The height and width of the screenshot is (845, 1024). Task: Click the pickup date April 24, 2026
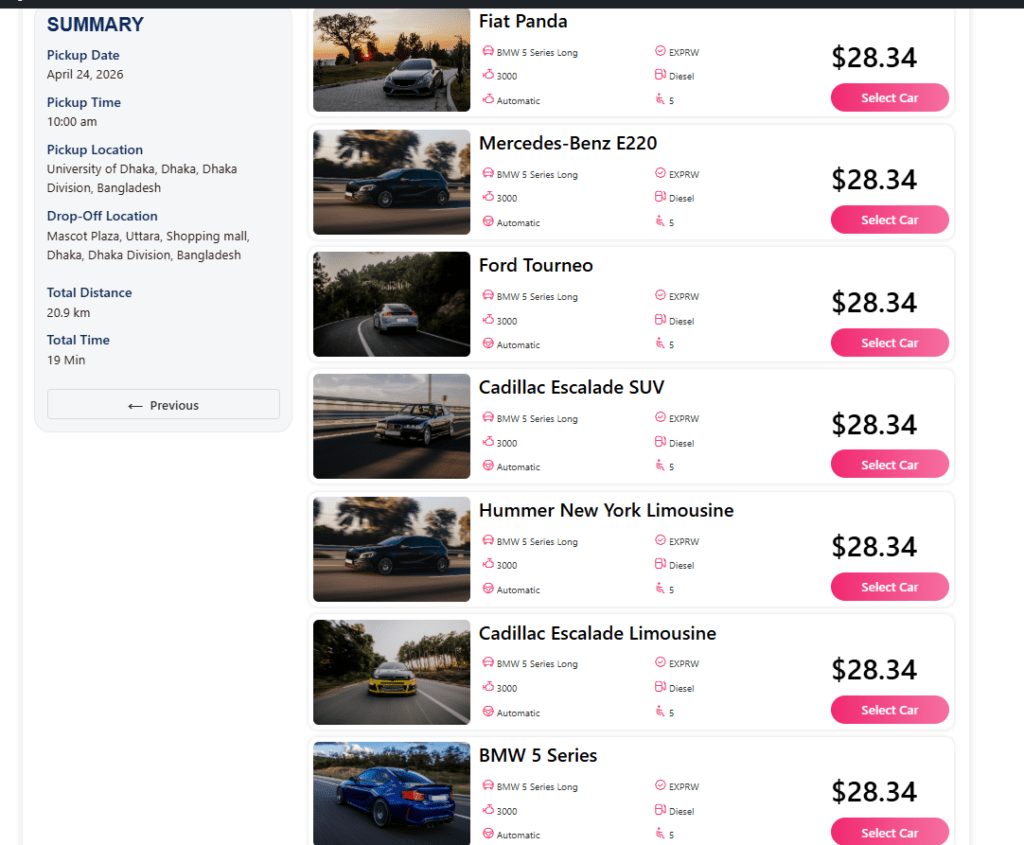click(x=85, y=74)
